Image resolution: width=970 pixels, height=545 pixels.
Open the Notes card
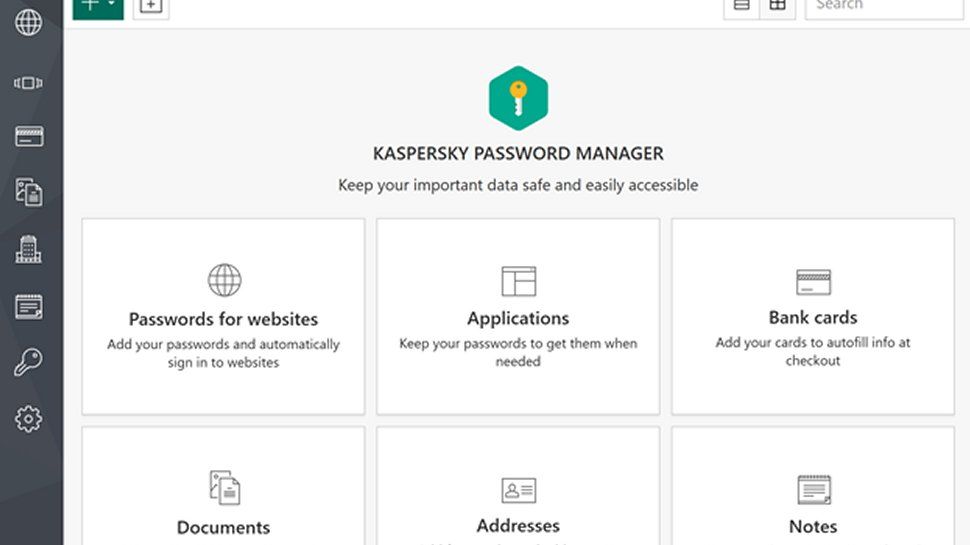[813, 486]
